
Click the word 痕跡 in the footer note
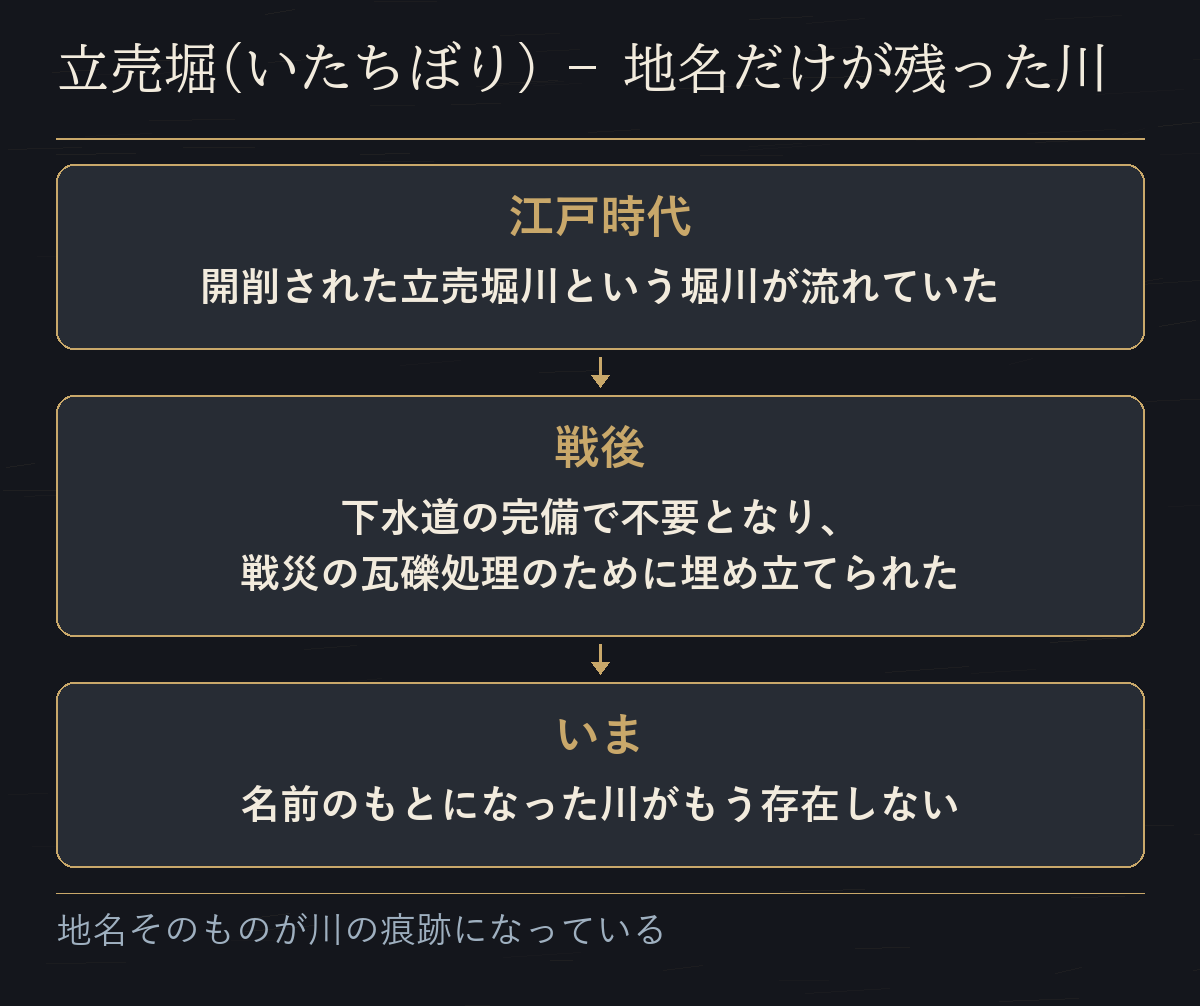[x=415, y=929]
